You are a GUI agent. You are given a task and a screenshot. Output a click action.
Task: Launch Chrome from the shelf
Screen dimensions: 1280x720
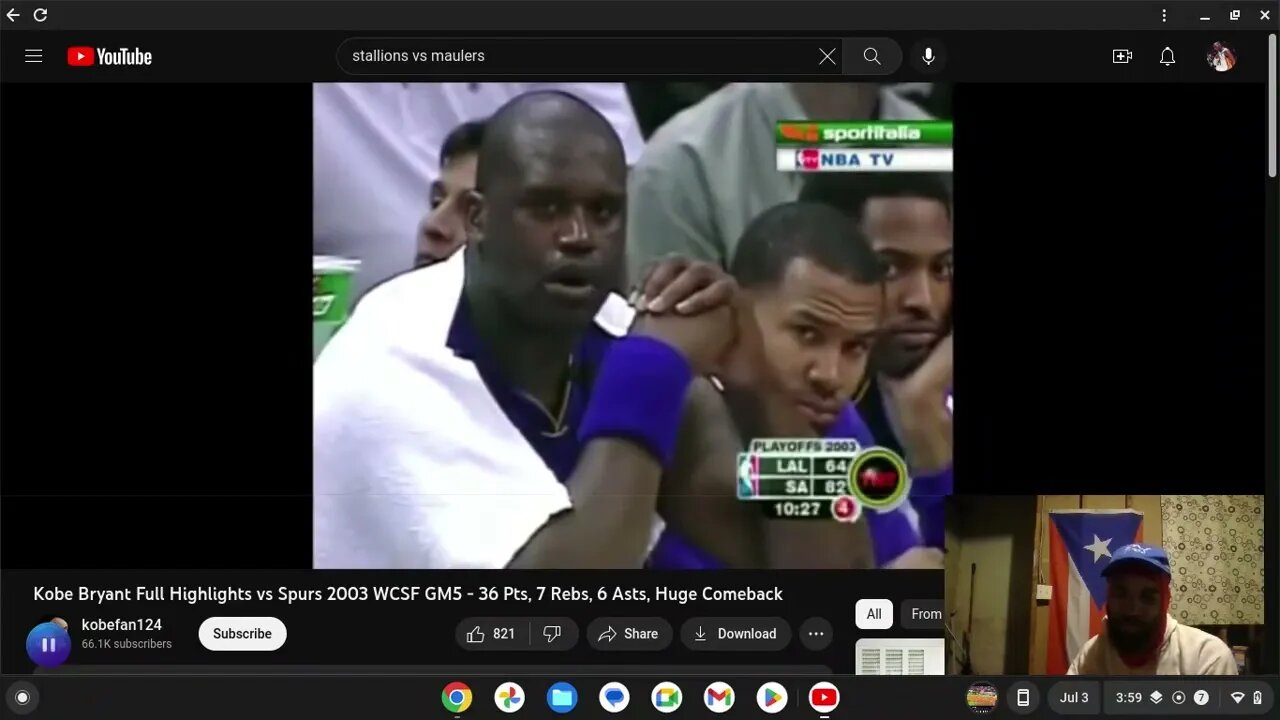pyautogui.click(x=457, y=697)
